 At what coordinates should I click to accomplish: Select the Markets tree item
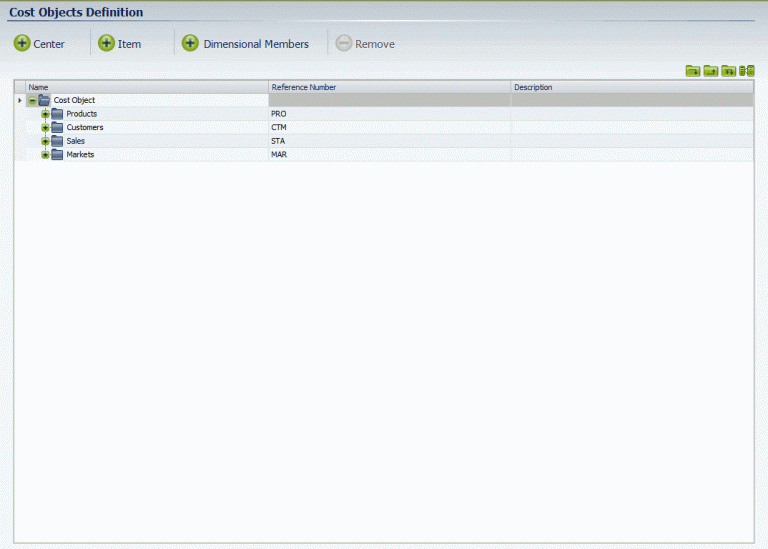point(80,155)
